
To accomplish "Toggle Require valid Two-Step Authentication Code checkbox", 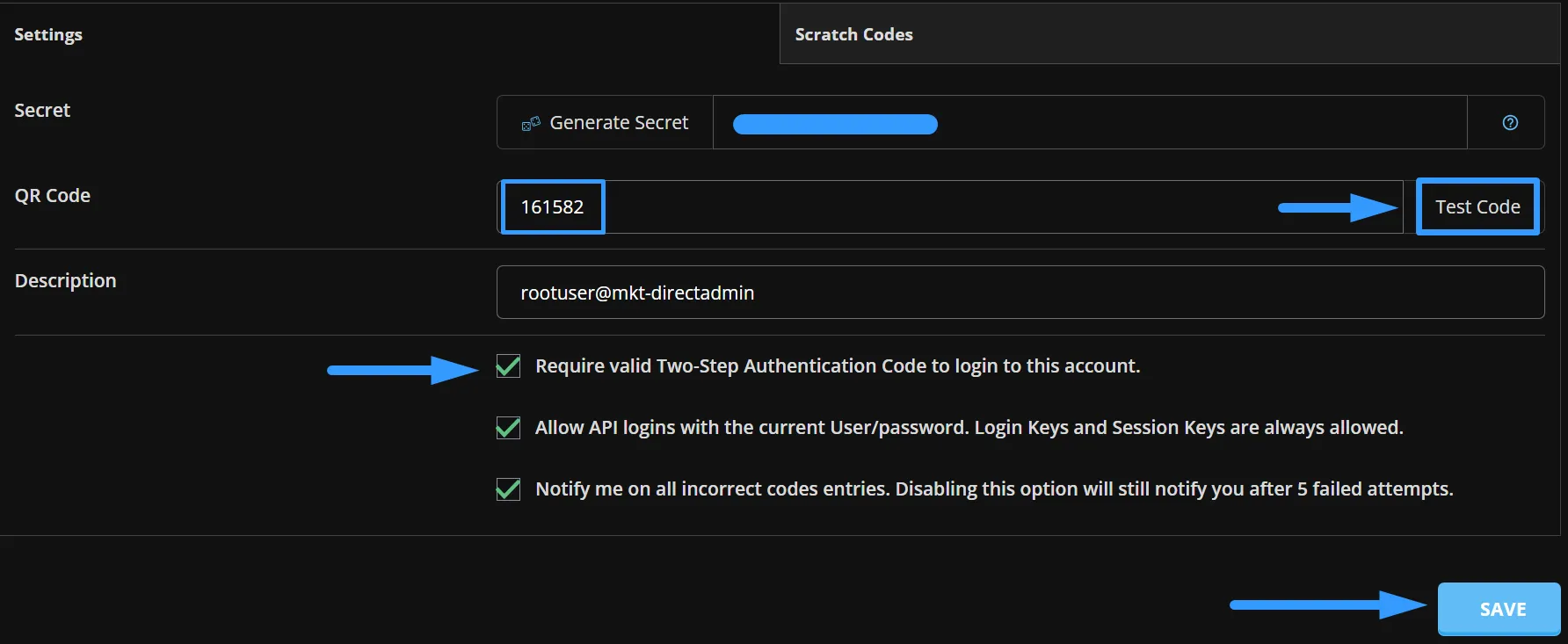I will (508, 366).
